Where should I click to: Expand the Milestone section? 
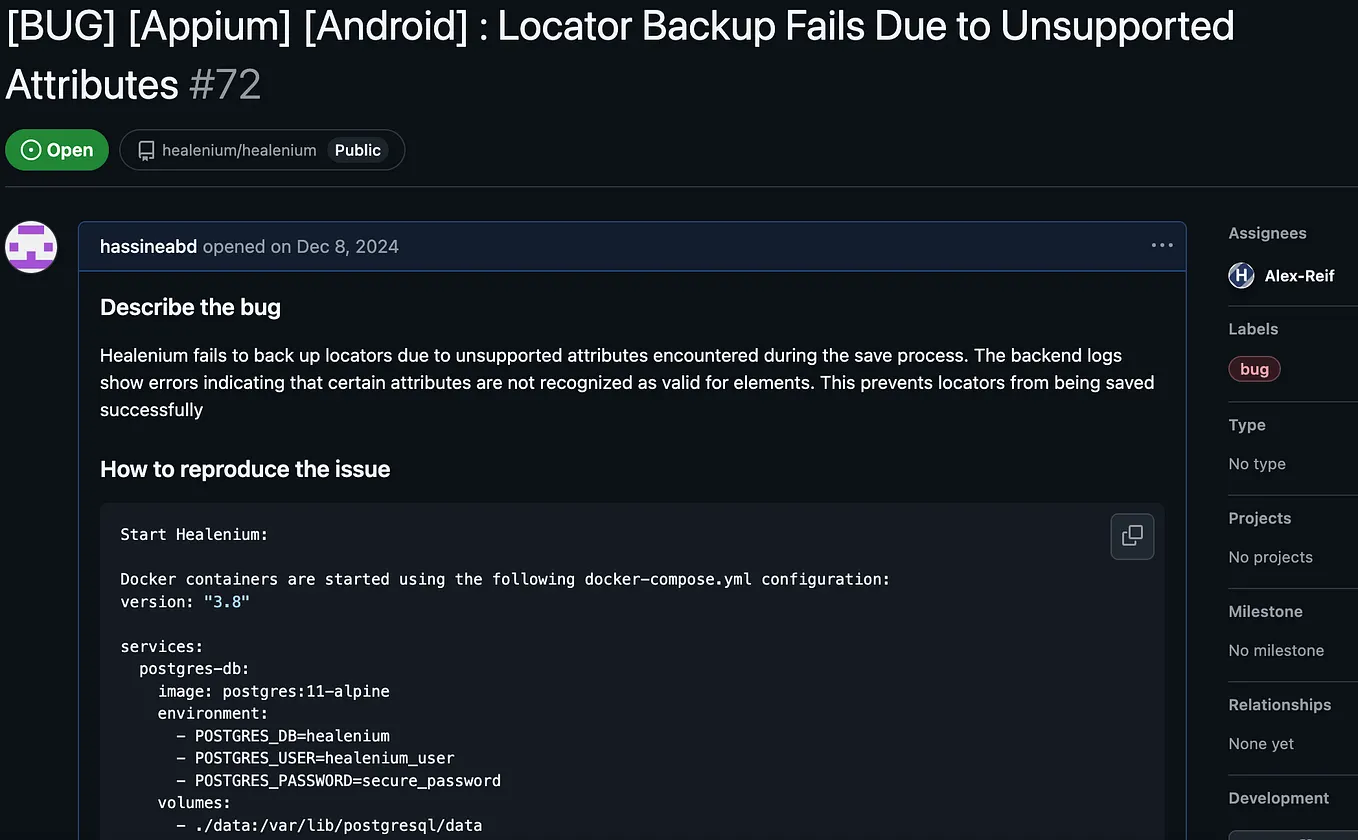click(x=1264, y=611)
